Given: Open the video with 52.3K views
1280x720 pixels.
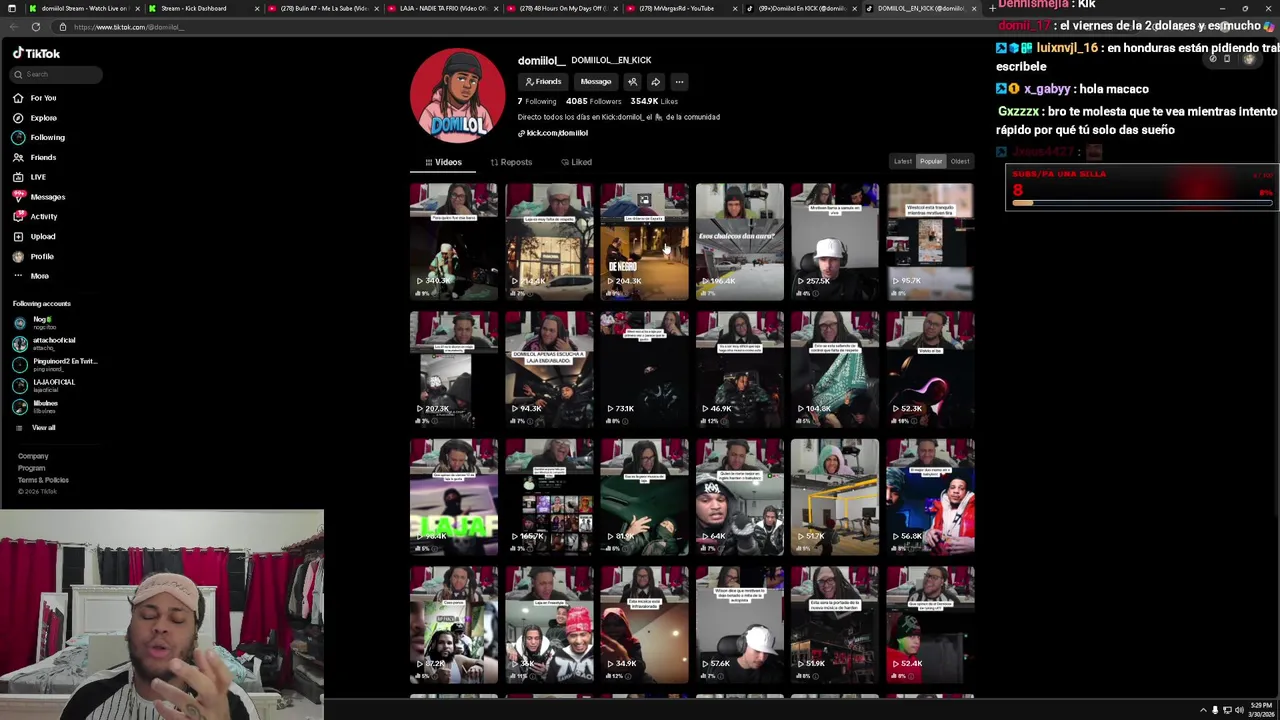Looking at the screenshot, I should [x=930, y=369].
